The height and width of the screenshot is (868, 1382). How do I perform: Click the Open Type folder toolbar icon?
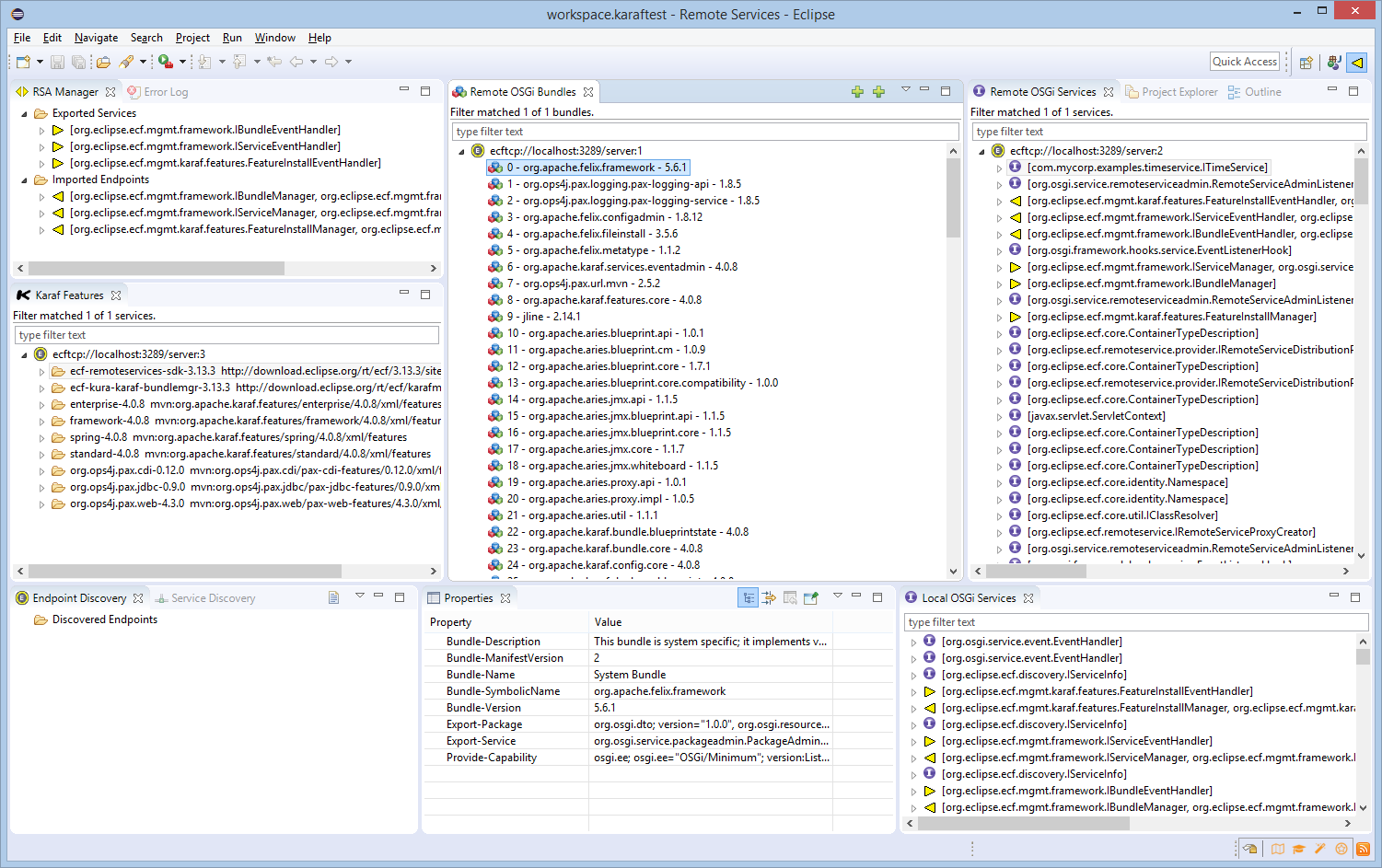[103, 62]
